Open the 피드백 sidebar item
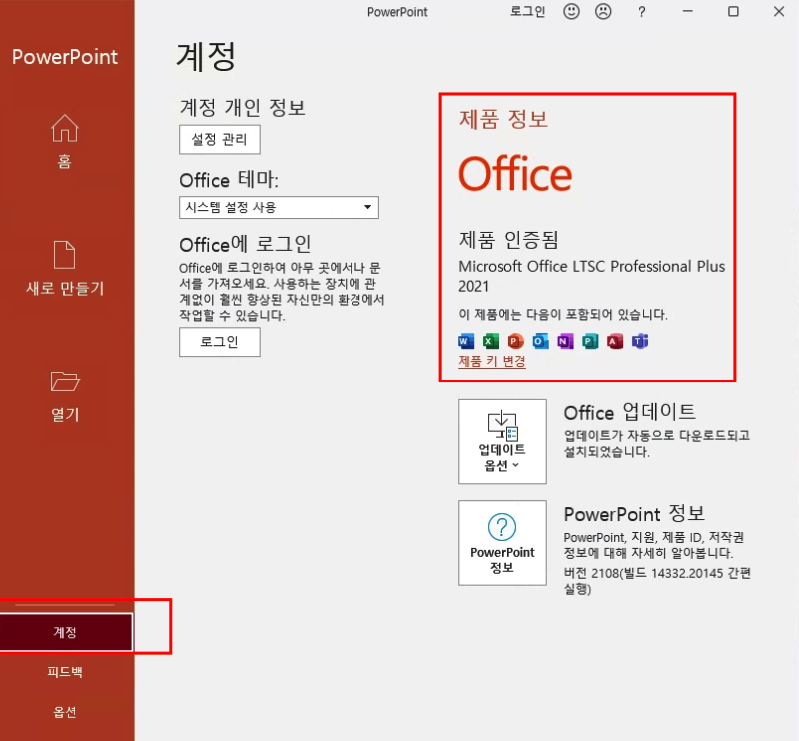The height and width of the screenshot is (741, 799). [x=65, y=672]
